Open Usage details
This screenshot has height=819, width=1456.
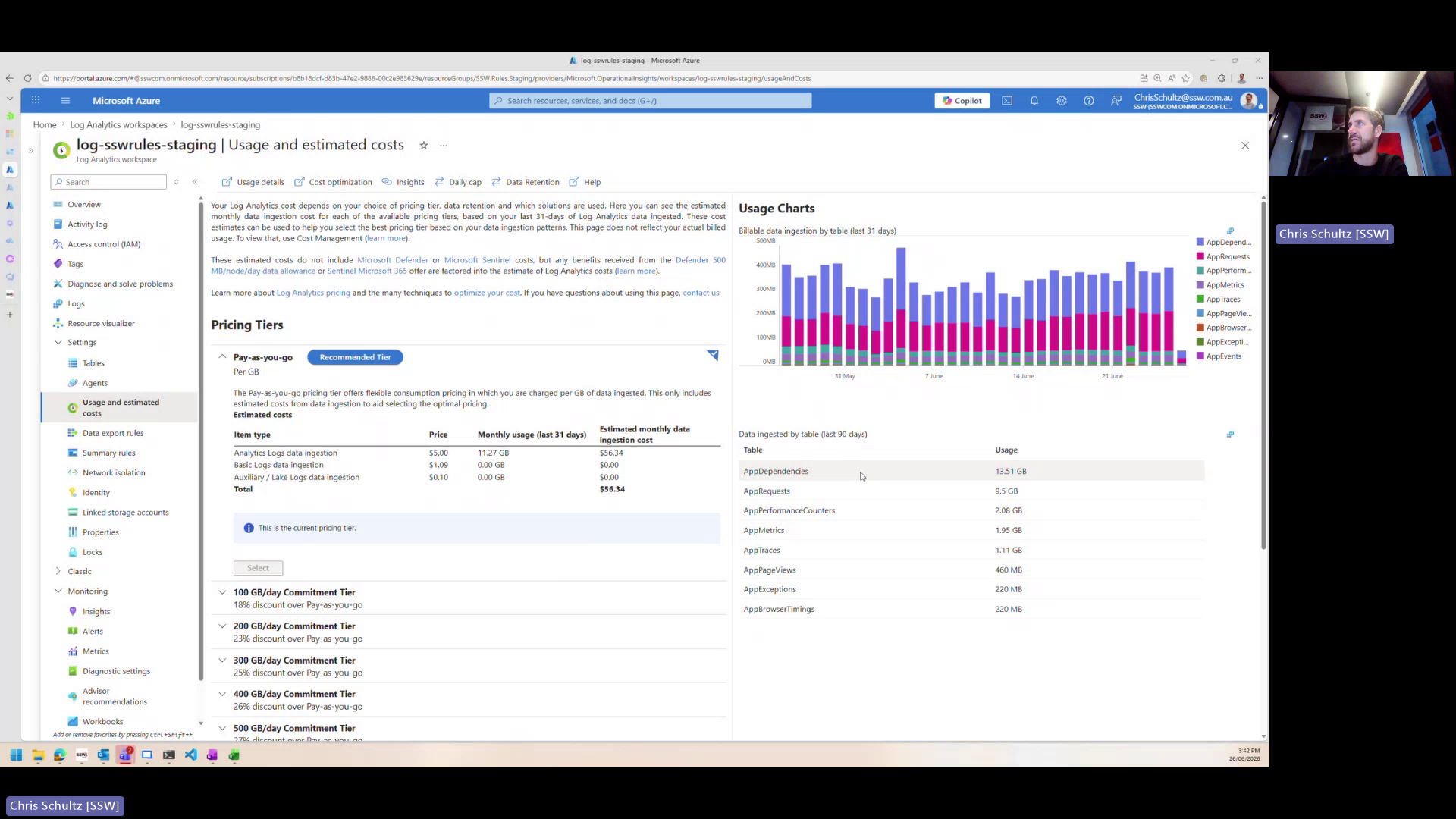(x=253, y=182)
